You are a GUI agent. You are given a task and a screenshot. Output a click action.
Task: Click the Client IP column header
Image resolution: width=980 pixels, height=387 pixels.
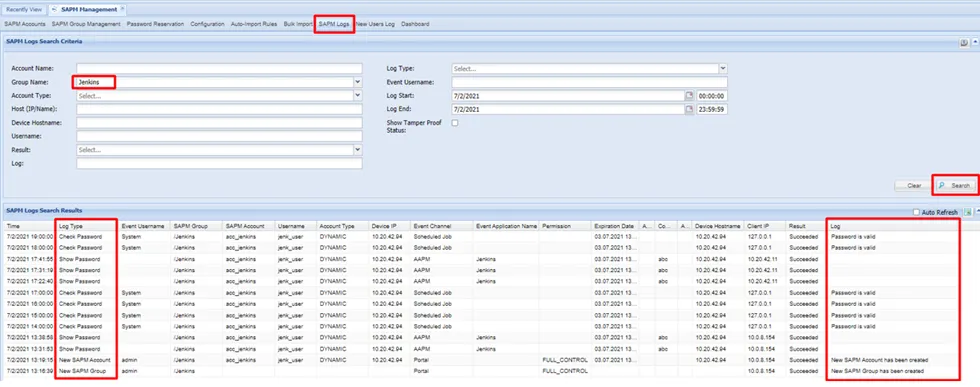pyautogui.click(x=765, y=226)
